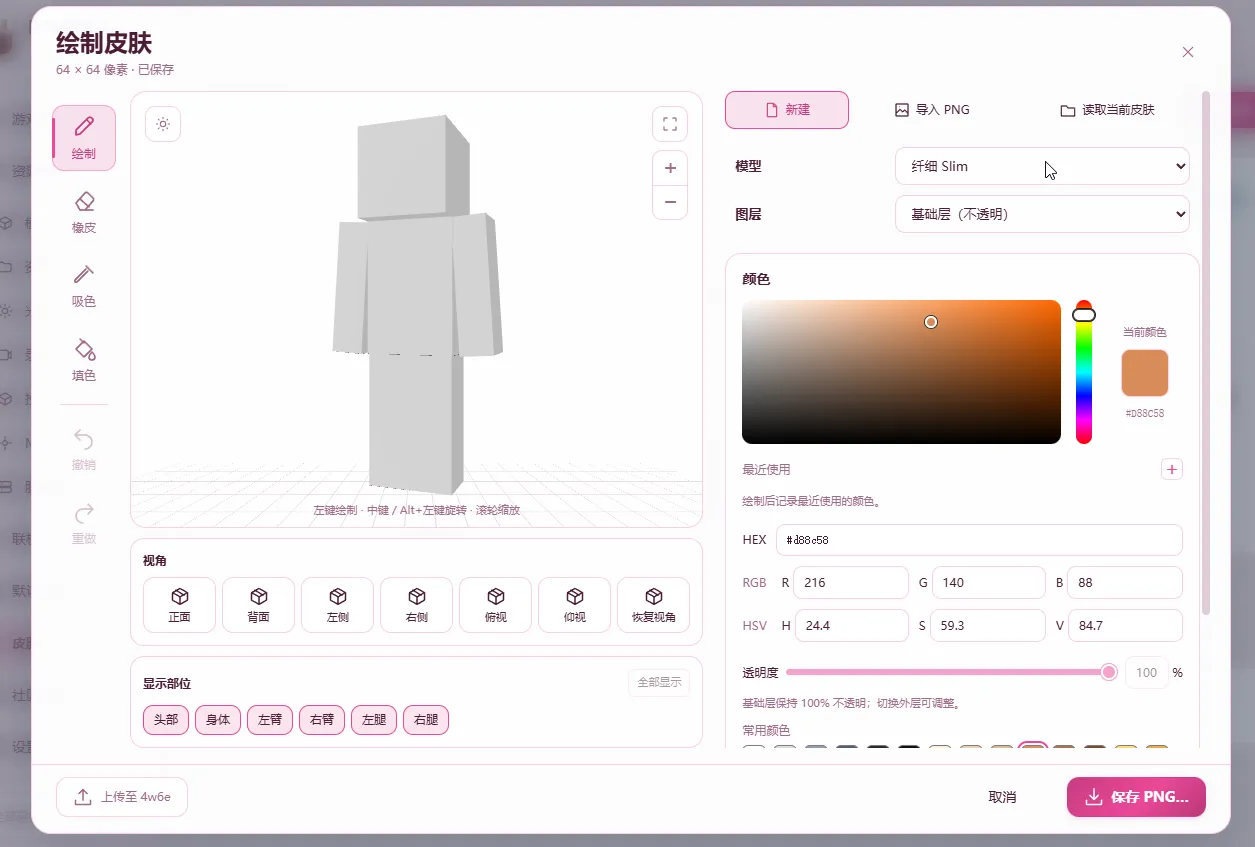The height and width of the screenshot is (847, 1255).
Task: Add a recent color with the plus icon
Action: pos(1172,469)
